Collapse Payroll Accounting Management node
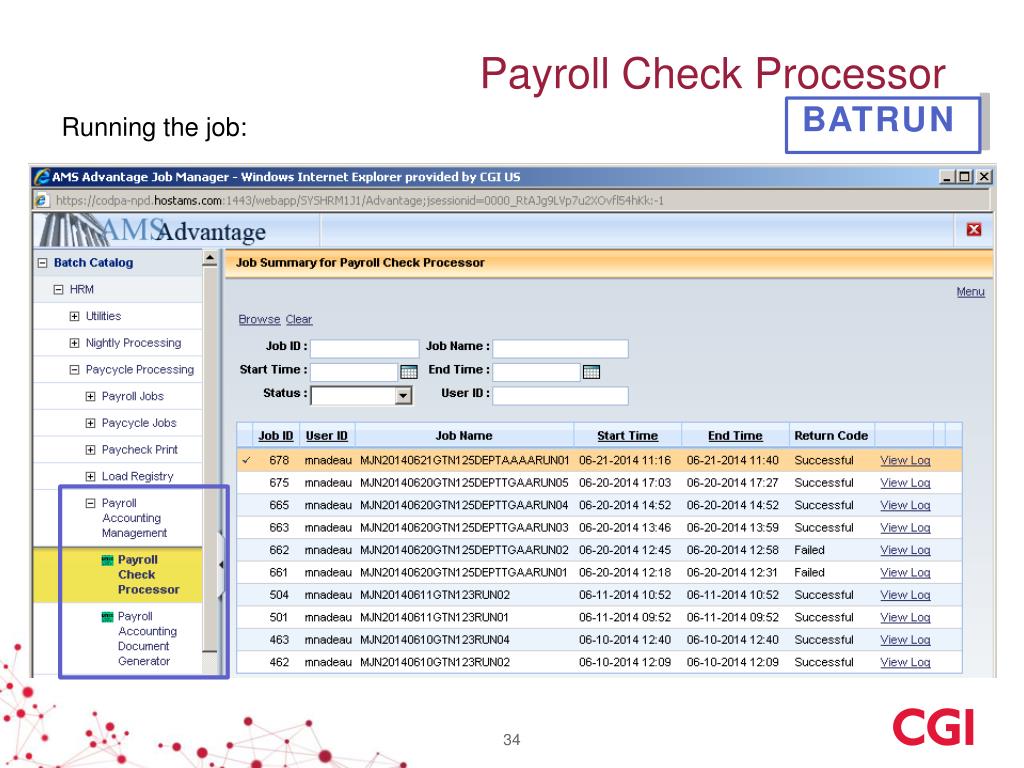This screenshot has width=1024, height=768. coord(91,504)
